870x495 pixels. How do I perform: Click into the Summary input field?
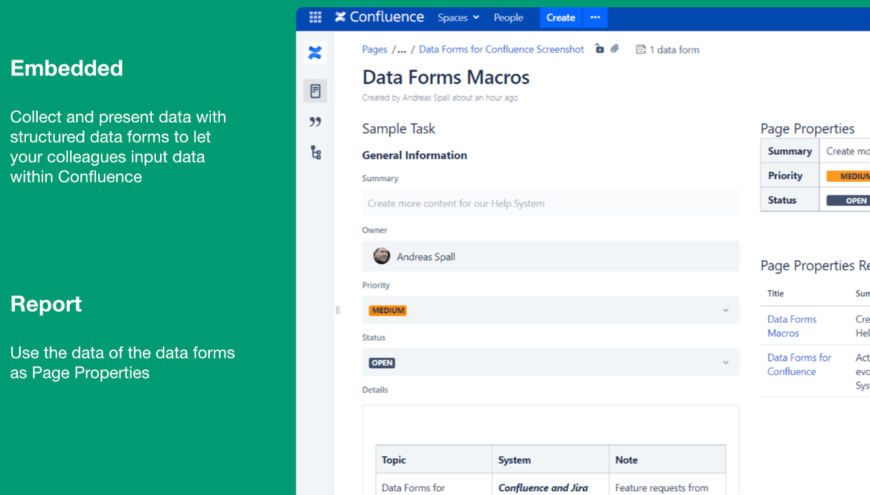coord(550,203)
